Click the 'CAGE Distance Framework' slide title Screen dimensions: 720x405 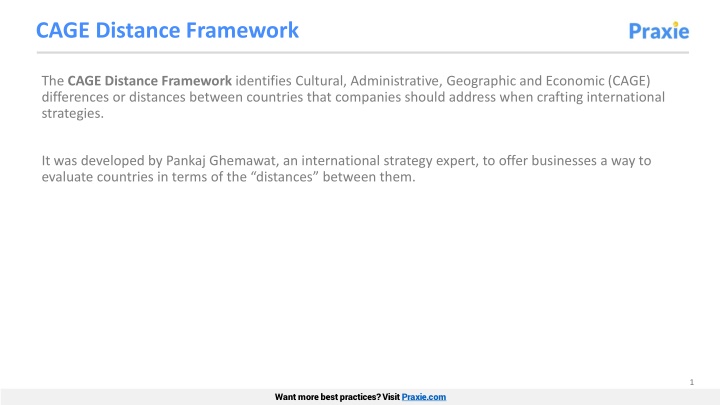(x=167, y=30)
